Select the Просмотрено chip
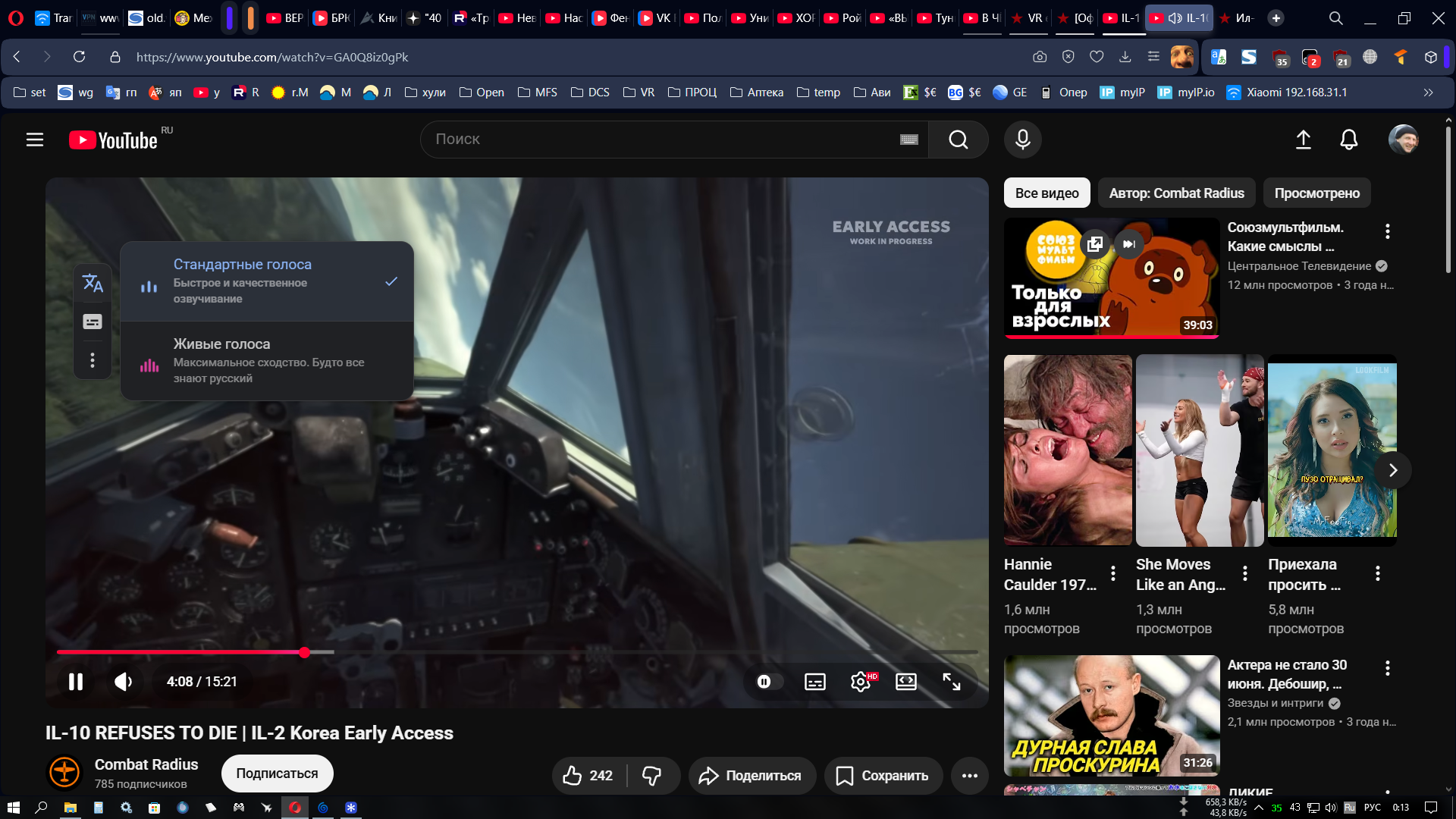Image resolution: width=1456 pixels, height=819 pixels. (x=1316, y=193)
